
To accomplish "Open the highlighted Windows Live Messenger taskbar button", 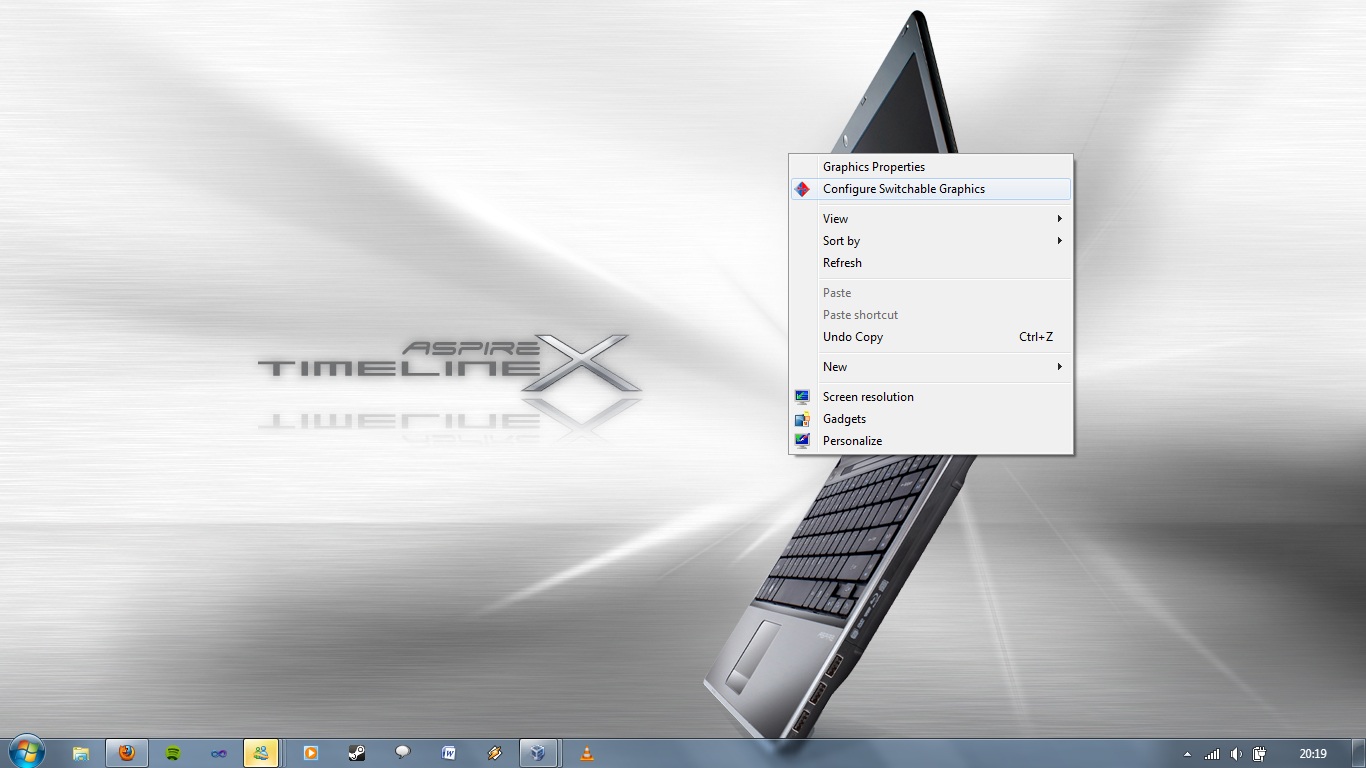I will click(261, 753).
